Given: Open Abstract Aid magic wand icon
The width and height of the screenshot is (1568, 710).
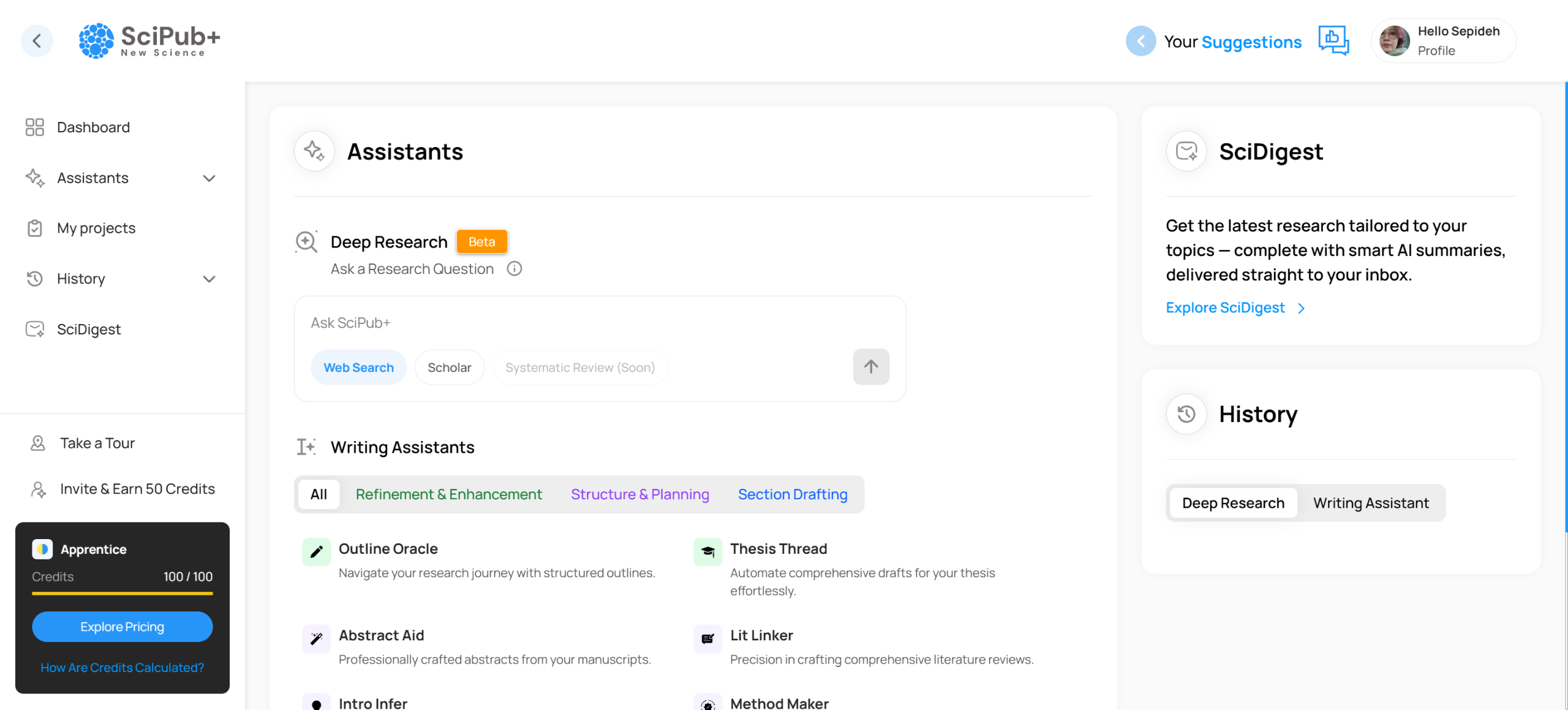Looking at the screenshot, I should pos(316,638).
